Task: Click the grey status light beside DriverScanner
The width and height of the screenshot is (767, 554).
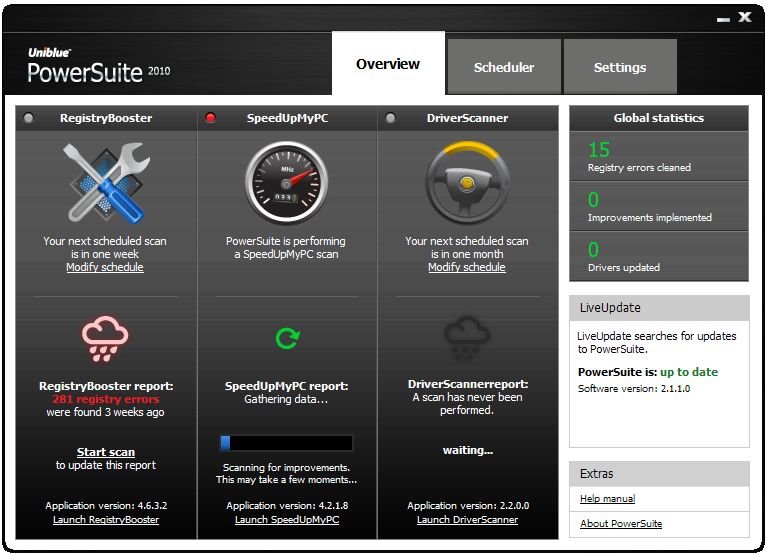Action: pos(390,118)
